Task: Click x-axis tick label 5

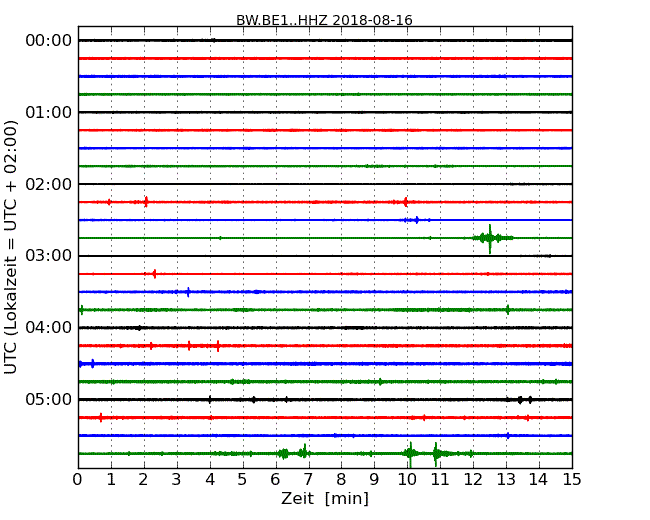Action: pyautogui.click(x=243, y=480)
